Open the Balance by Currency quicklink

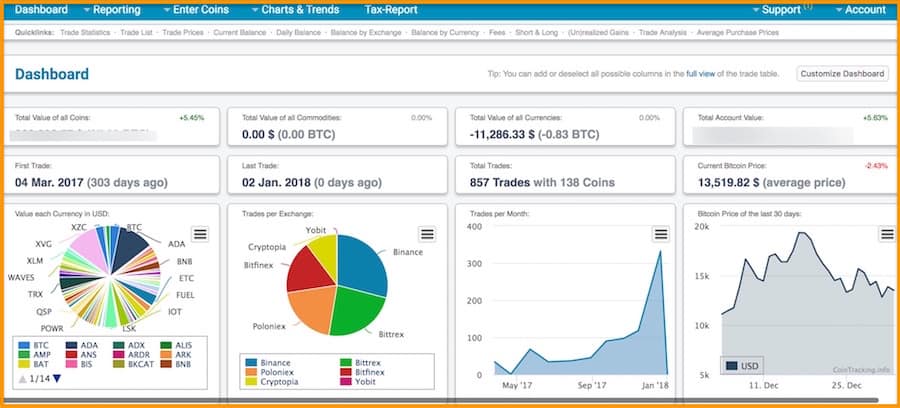(x=445, y=33)
